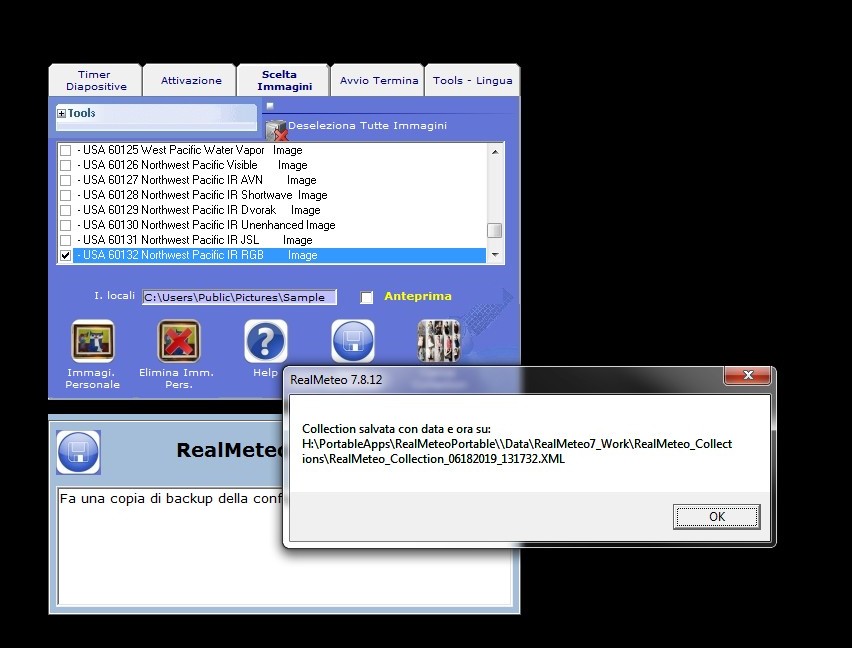Select the highlighted USA 60132 row text
This screenshot has height=648, width=852.
(x=279, y=255)
